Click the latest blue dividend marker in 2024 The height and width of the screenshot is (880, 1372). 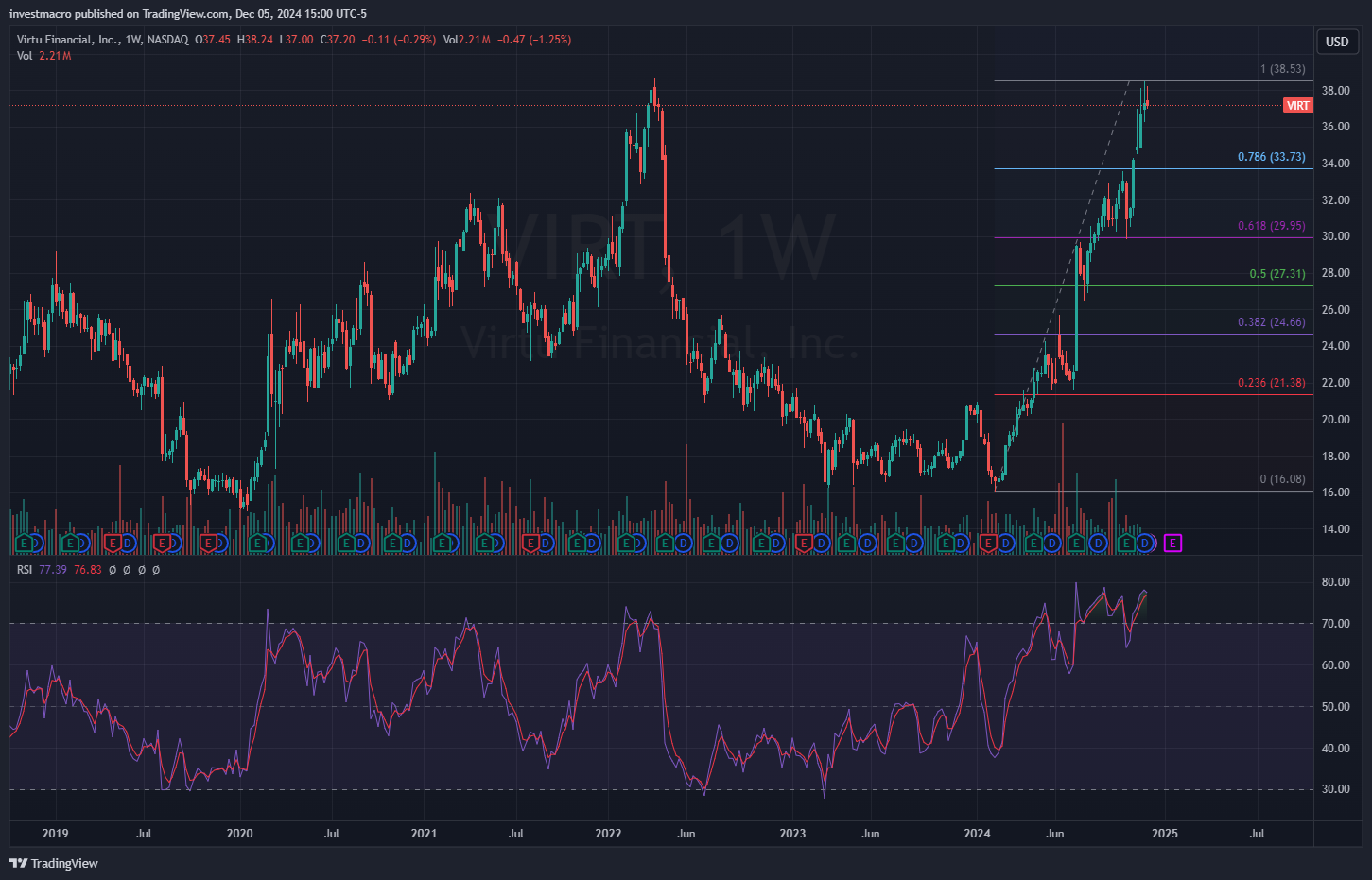coord(1145,543)
